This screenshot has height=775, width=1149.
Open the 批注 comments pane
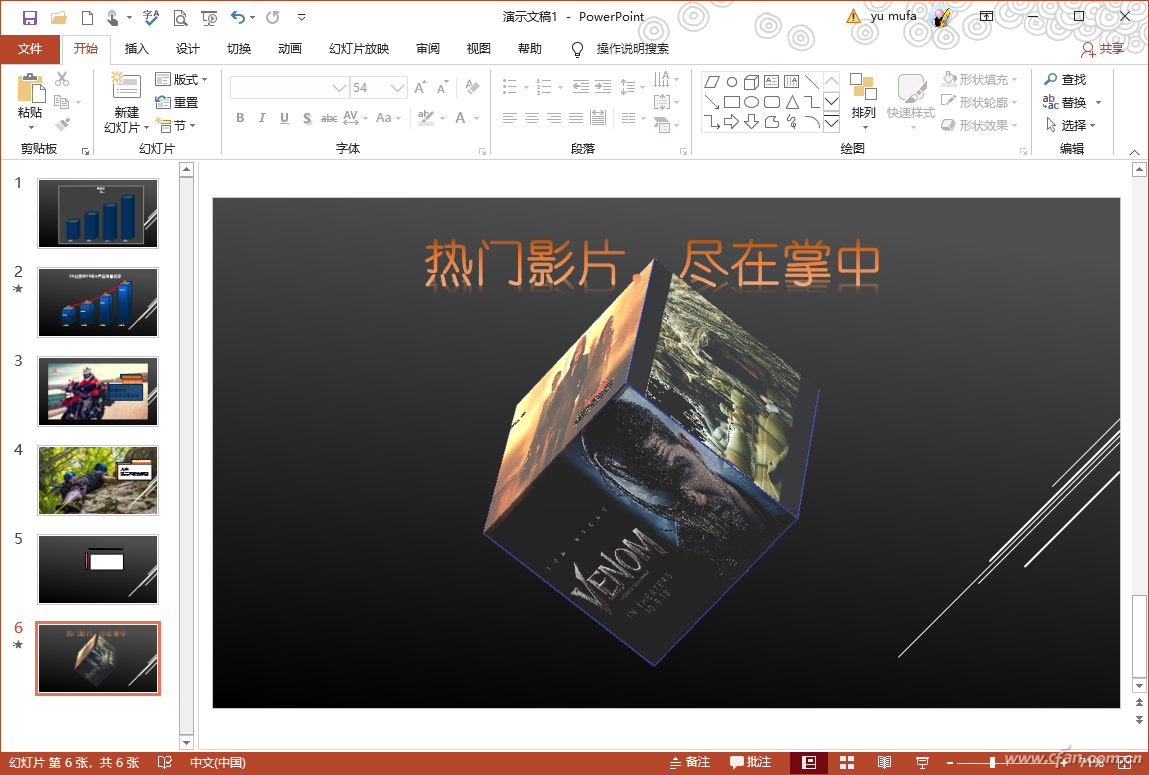click(750, 763)
